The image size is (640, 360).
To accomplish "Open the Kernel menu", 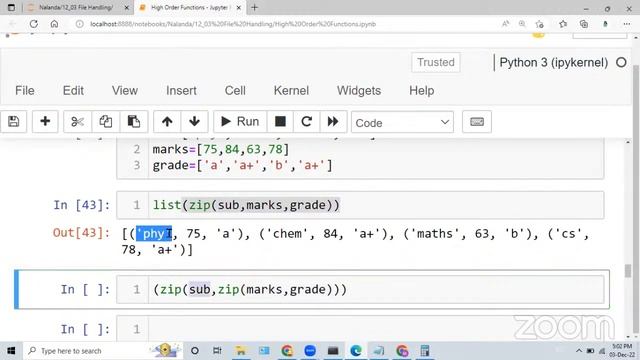I will point(291,91).
